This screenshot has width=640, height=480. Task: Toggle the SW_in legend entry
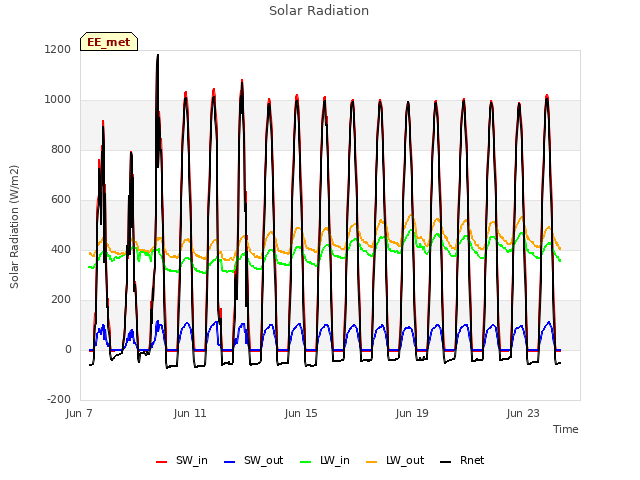pyautogui.click(x=182, y=460)
